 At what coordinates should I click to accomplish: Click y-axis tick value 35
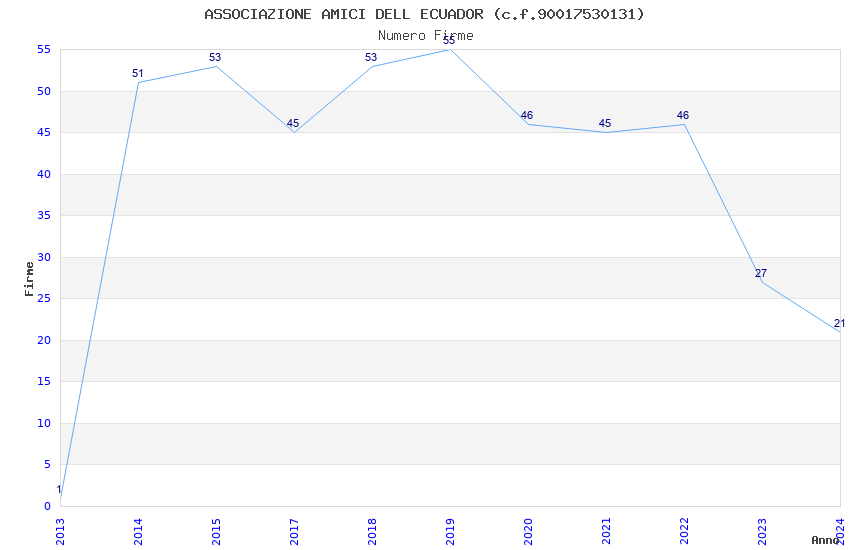click(x=44, y=215)
